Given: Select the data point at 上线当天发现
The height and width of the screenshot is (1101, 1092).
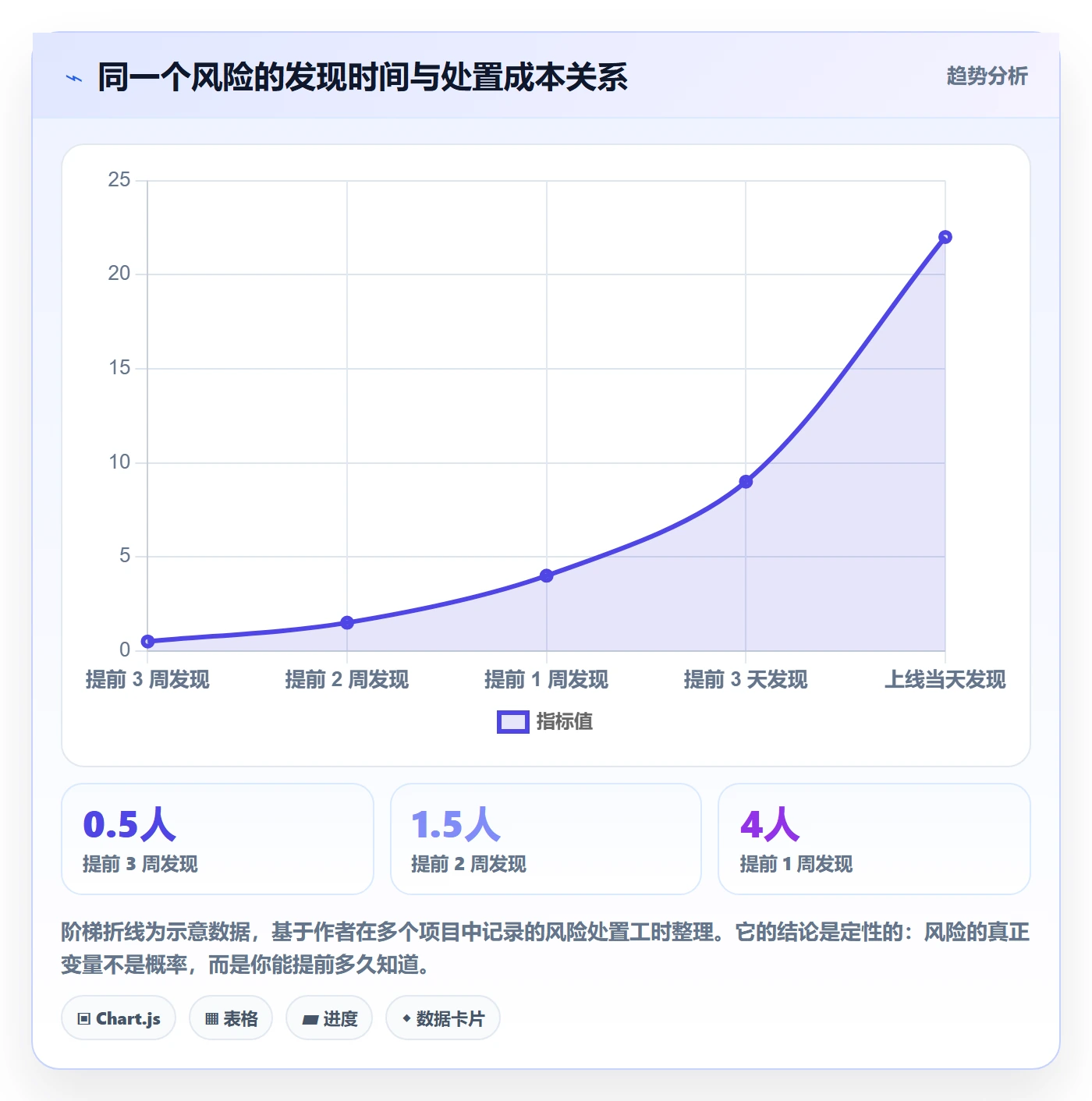Looking at the screenshot, I should [x=945, y=237].
